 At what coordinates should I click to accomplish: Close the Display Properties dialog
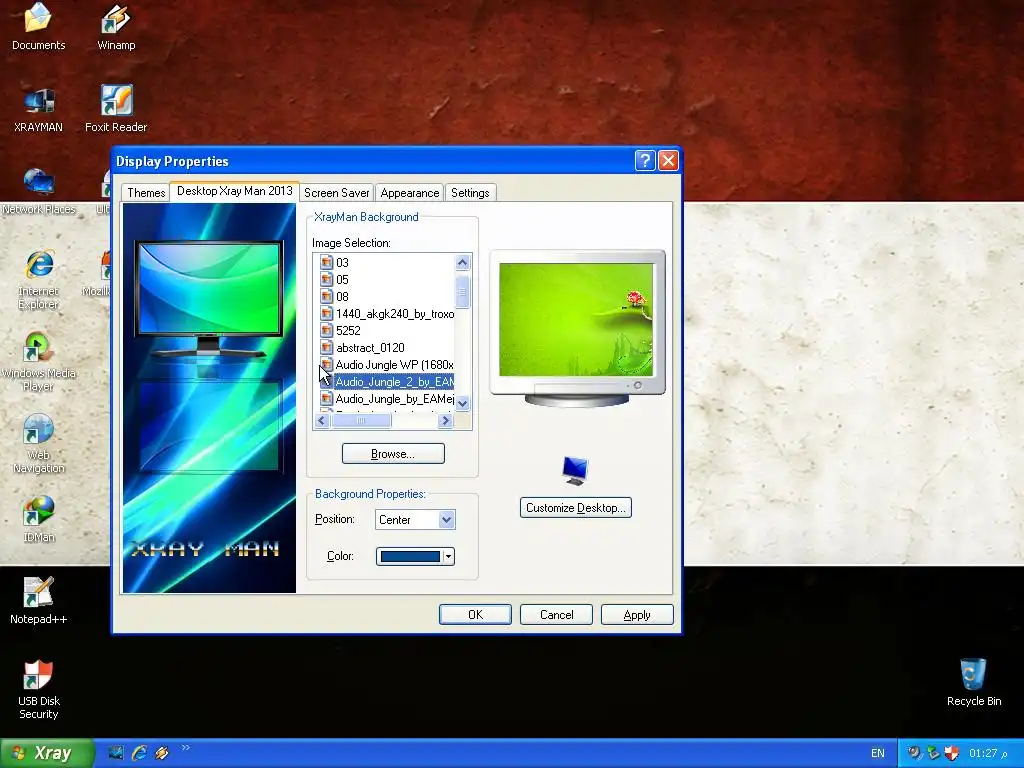(x=668, y=160)
